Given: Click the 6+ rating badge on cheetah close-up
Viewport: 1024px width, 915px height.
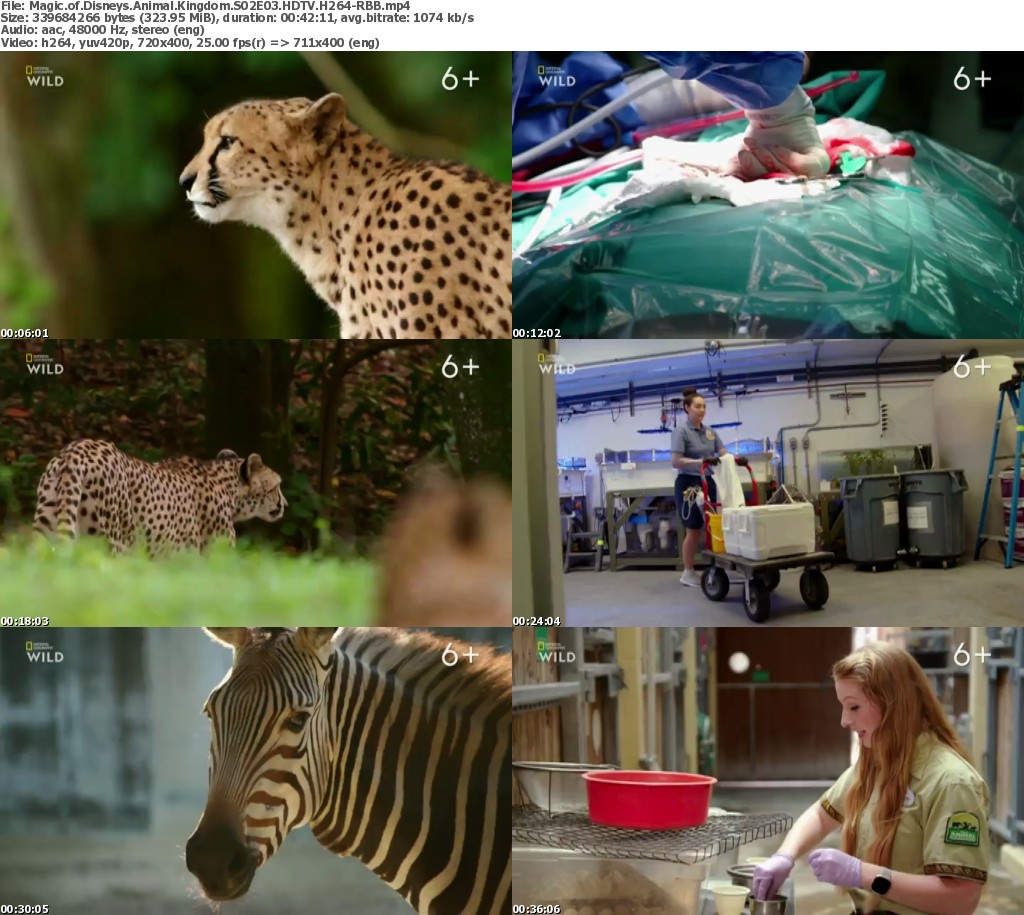Looking at the screenshot, I should click(x=460, y=79).
